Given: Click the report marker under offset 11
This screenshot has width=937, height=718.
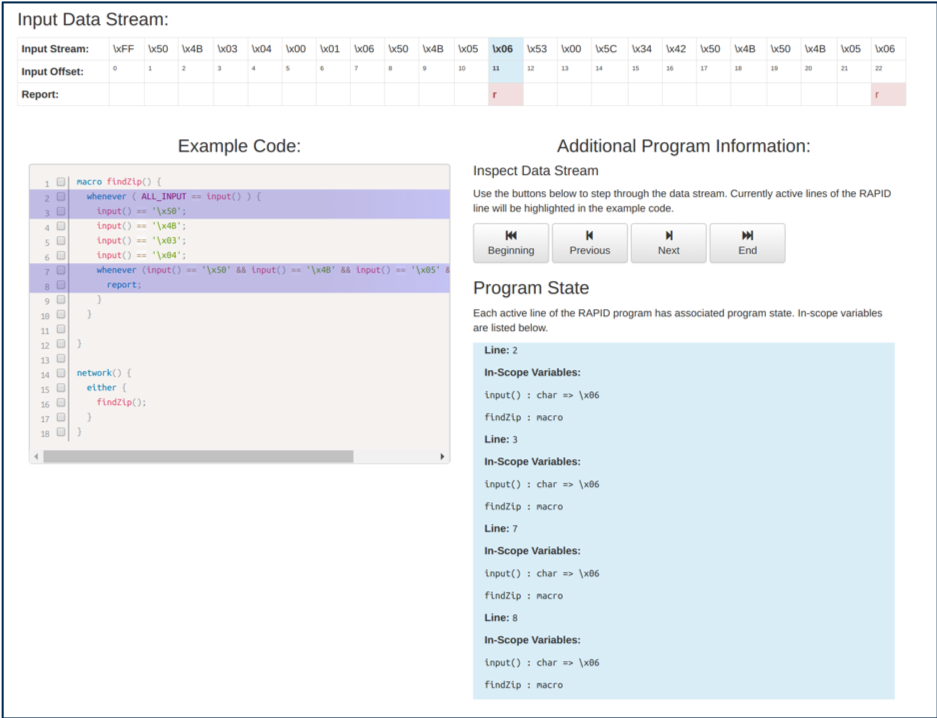Looking at the screenshot, I should (505, 94).
